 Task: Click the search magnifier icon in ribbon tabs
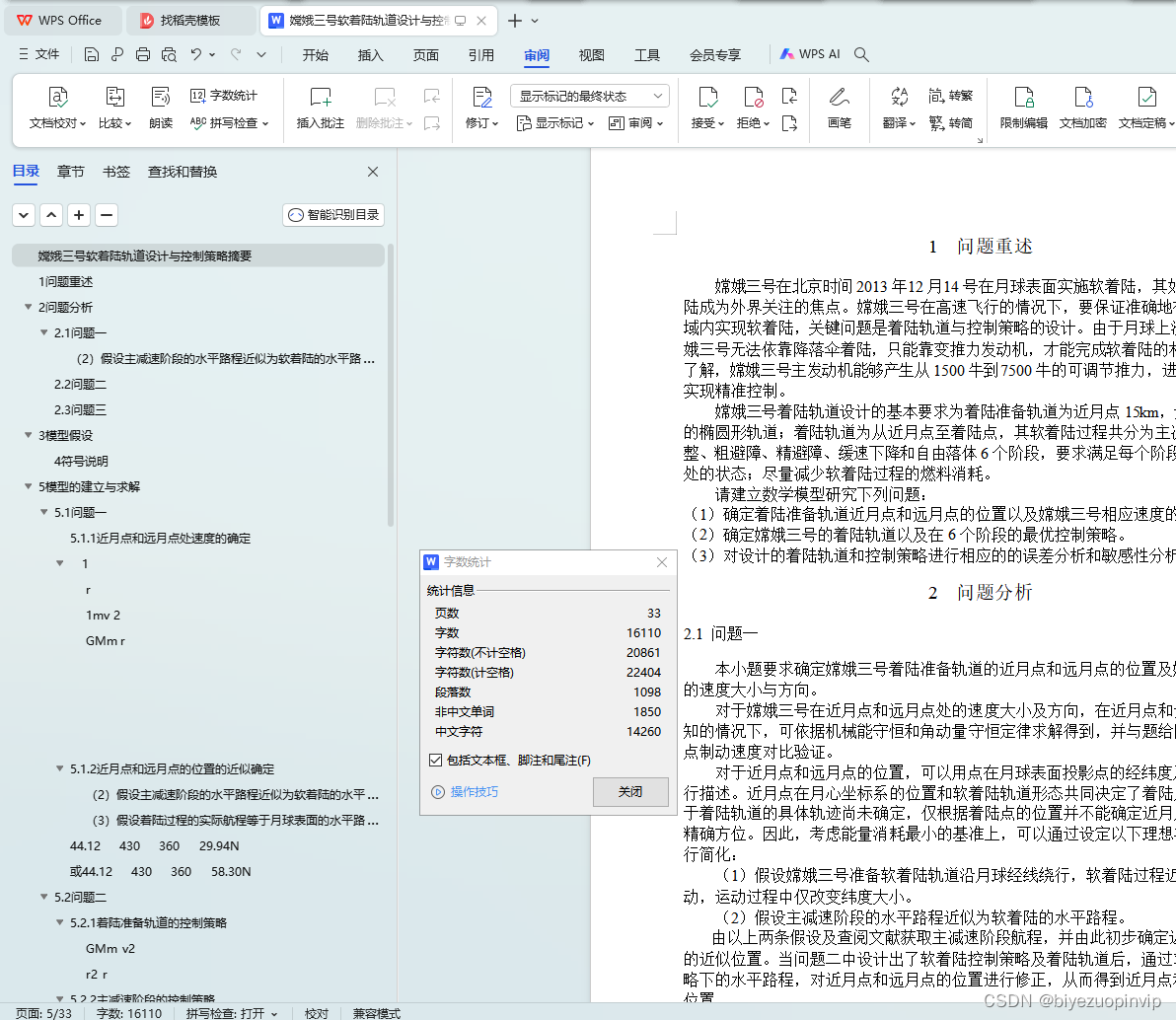[861, 54]
